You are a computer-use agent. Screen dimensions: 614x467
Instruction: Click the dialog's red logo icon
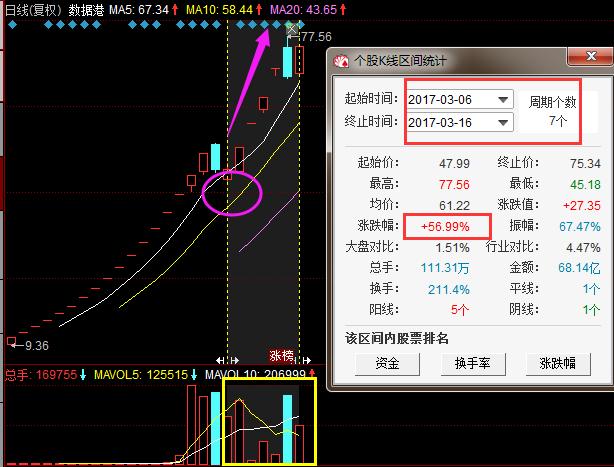[341, 62]
